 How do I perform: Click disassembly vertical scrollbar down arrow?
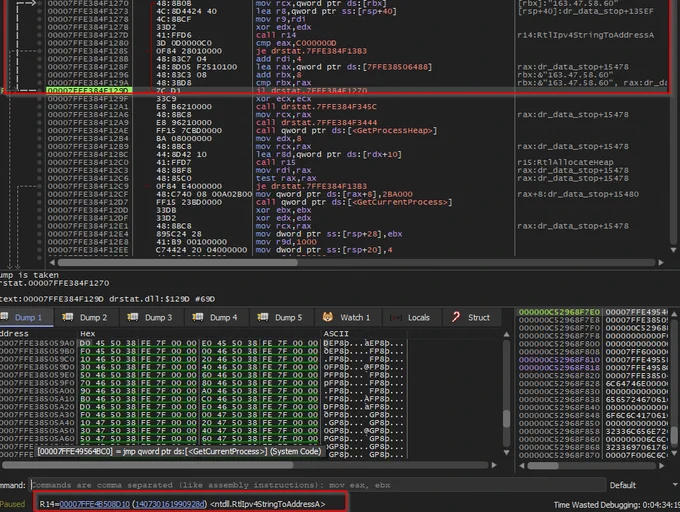673,250
